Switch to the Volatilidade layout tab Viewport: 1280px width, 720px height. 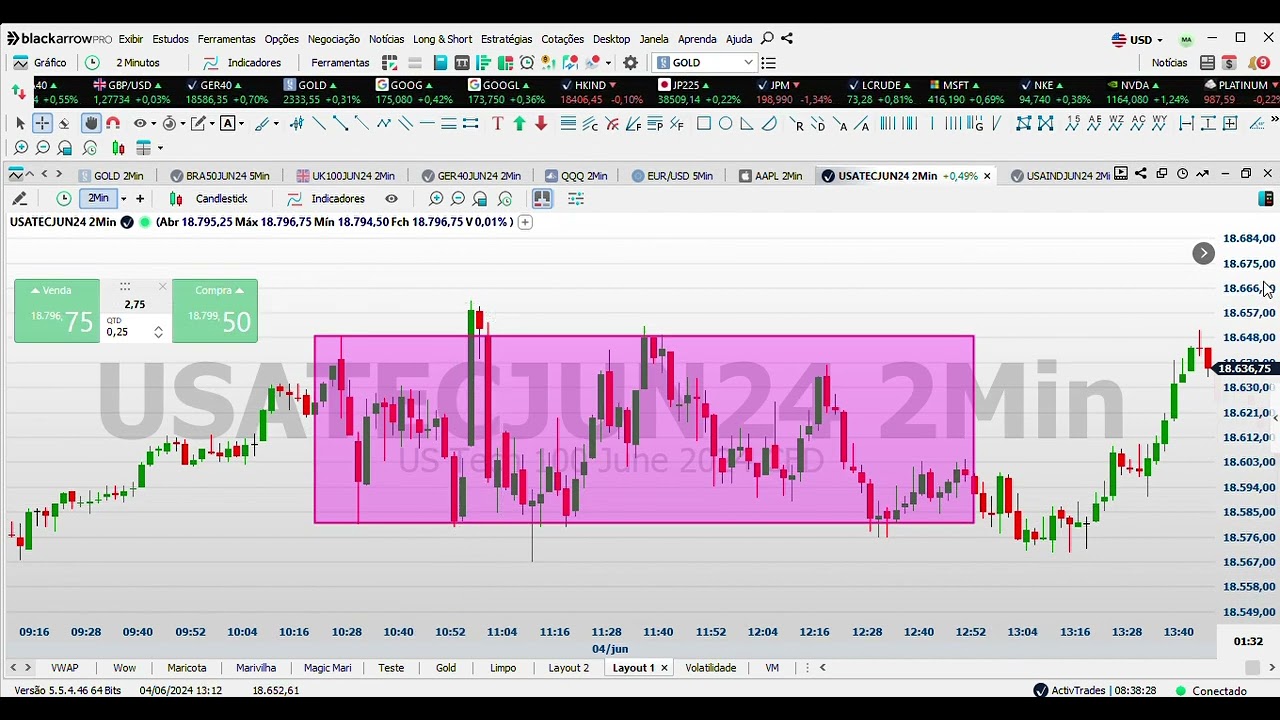[710, 667]
